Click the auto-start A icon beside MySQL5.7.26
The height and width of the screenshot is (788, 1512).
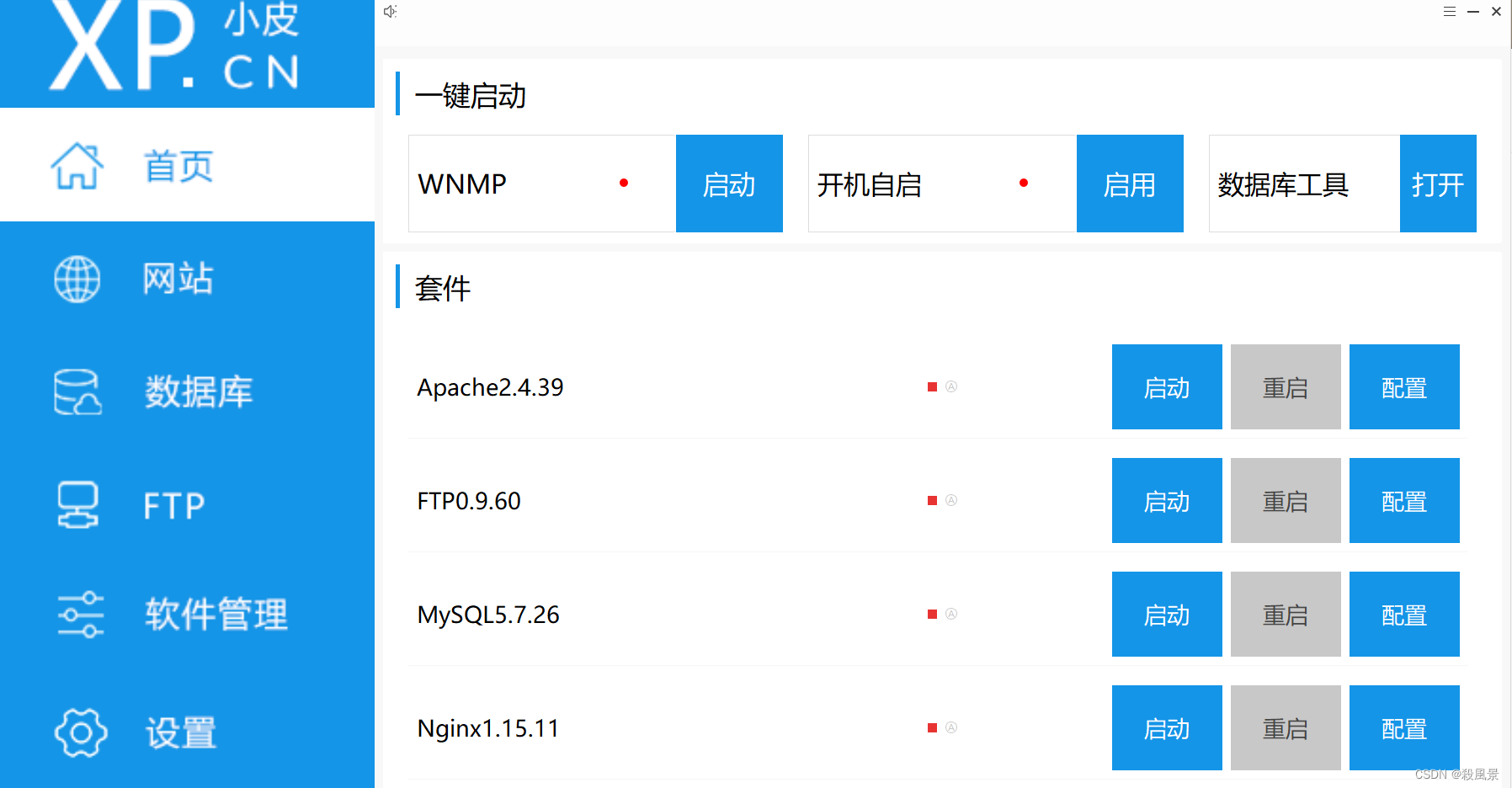coord(951,614)
